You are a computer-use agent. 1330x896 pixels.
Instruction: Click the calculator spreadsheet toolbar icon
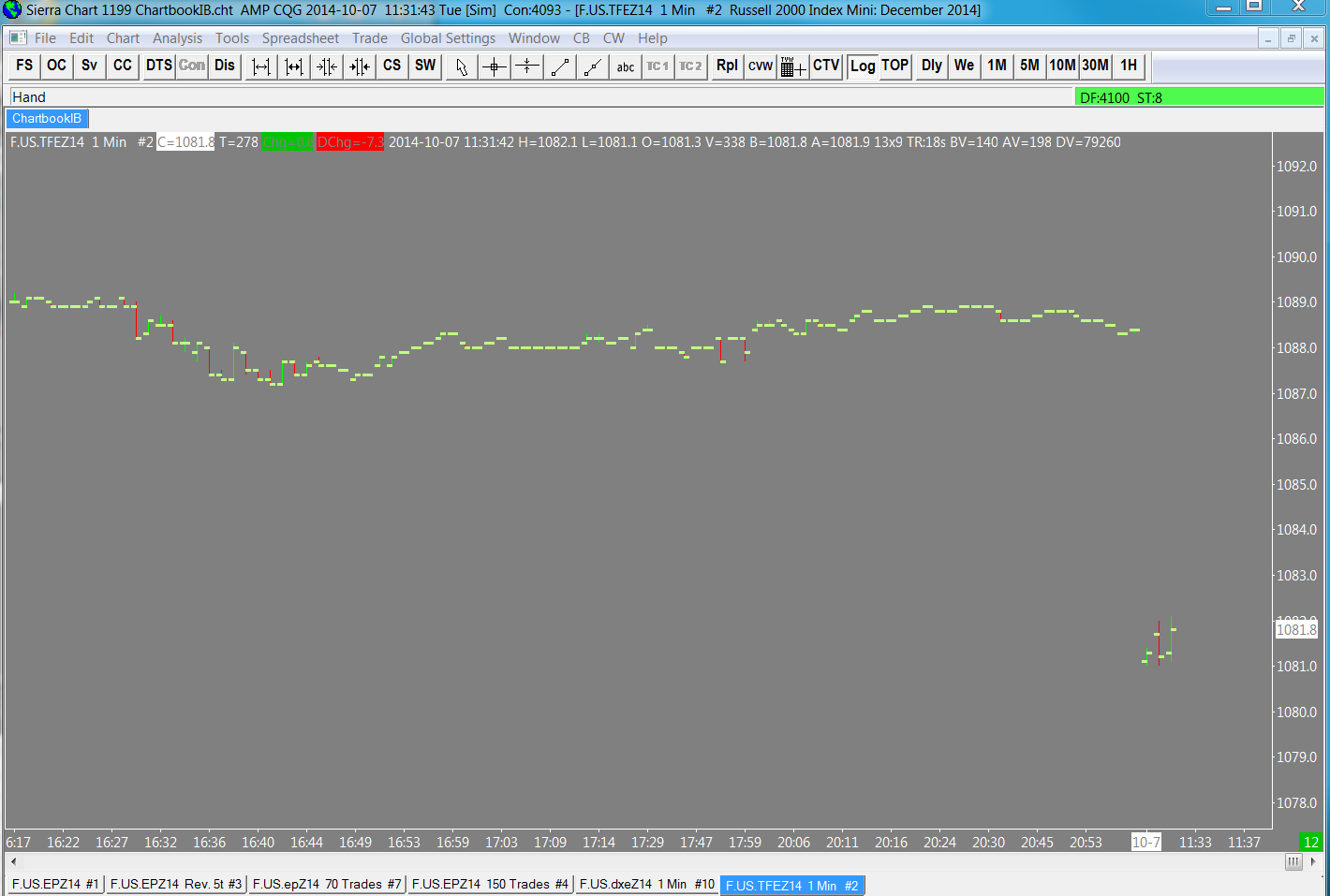pos(792,66)
